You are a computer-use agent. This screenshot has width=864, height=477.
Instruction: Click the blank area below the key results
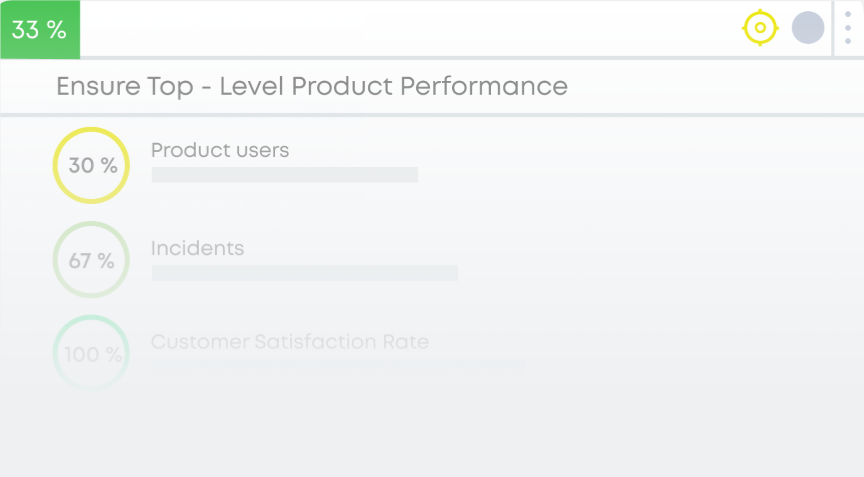coord(430,430)
